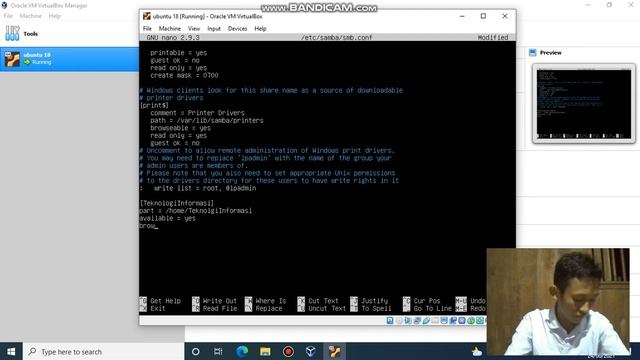Click the mouse integration status icon

click(471, 320)
